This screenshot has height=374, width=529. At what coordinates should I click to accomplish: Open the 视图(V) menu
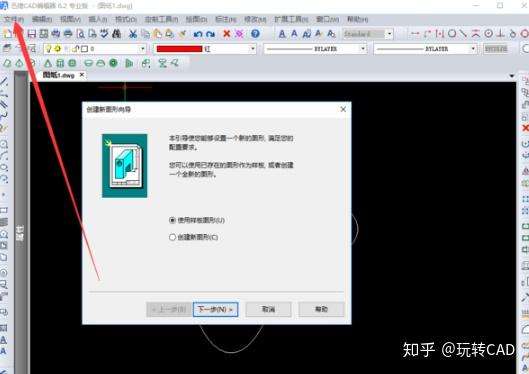pos(70,19)
